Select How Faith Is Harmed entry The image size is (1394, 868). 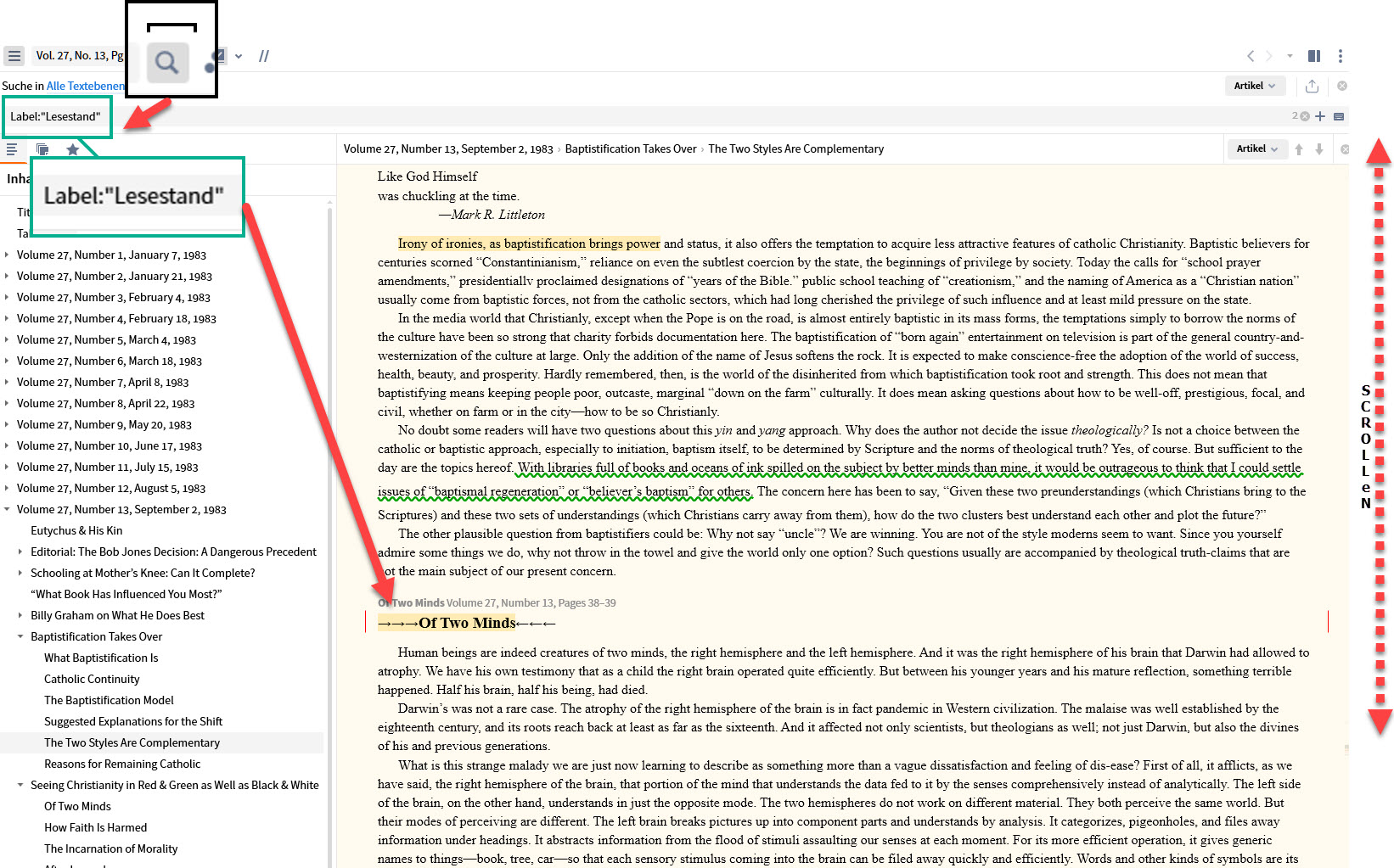(x=95, y=827)
